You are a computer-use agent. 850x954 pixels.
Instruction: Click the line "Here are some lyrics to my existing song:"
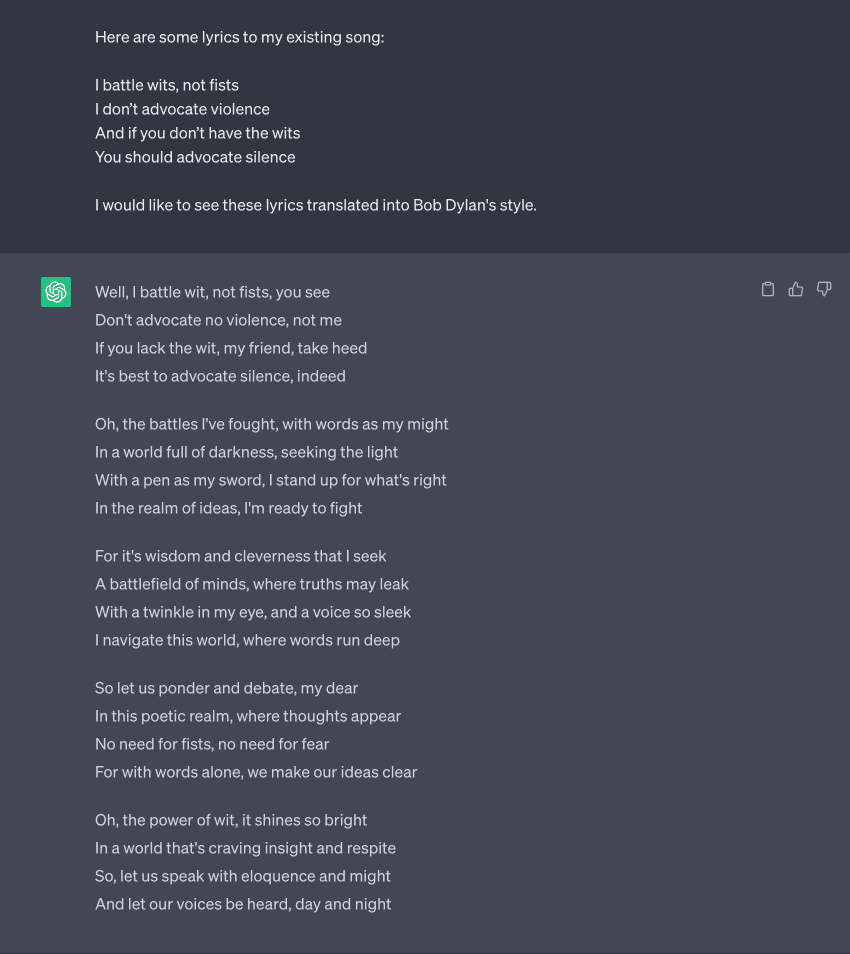240,37
